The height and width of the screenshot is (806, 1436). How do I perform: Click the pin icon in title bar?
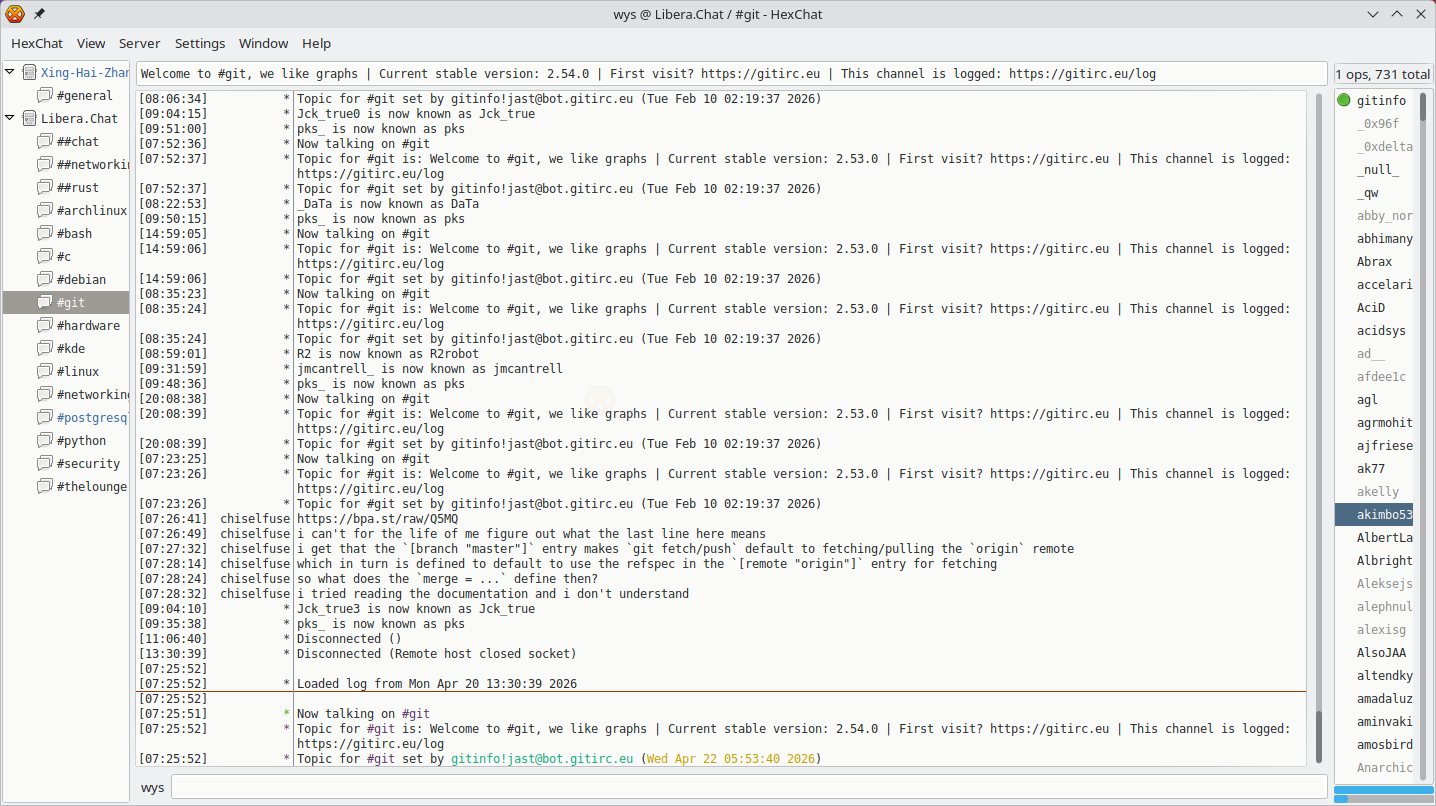click(x=39, y=14)
